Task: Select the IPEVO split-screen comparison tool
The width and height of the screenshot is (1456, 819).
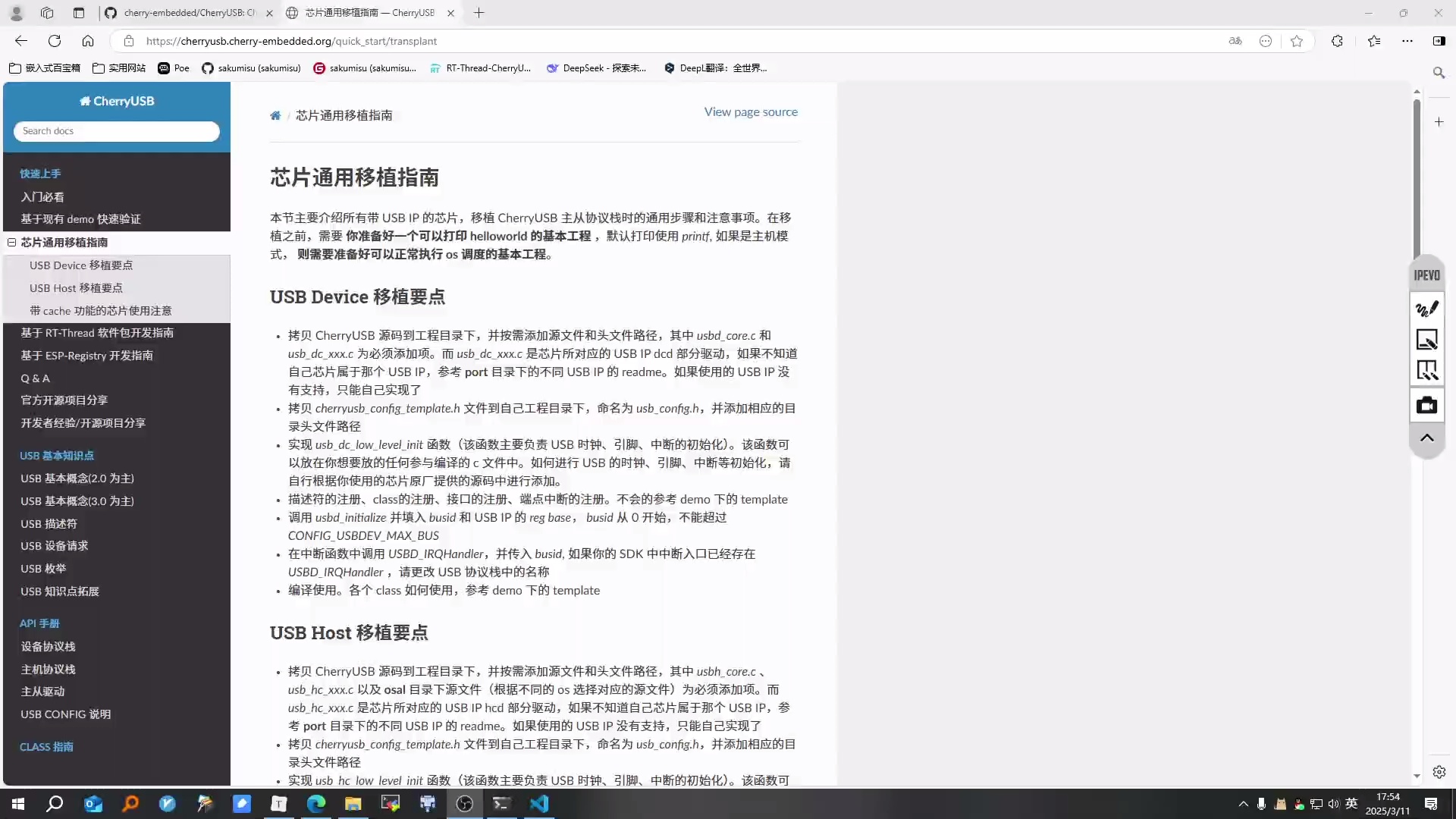Action: click(1426, 370)
